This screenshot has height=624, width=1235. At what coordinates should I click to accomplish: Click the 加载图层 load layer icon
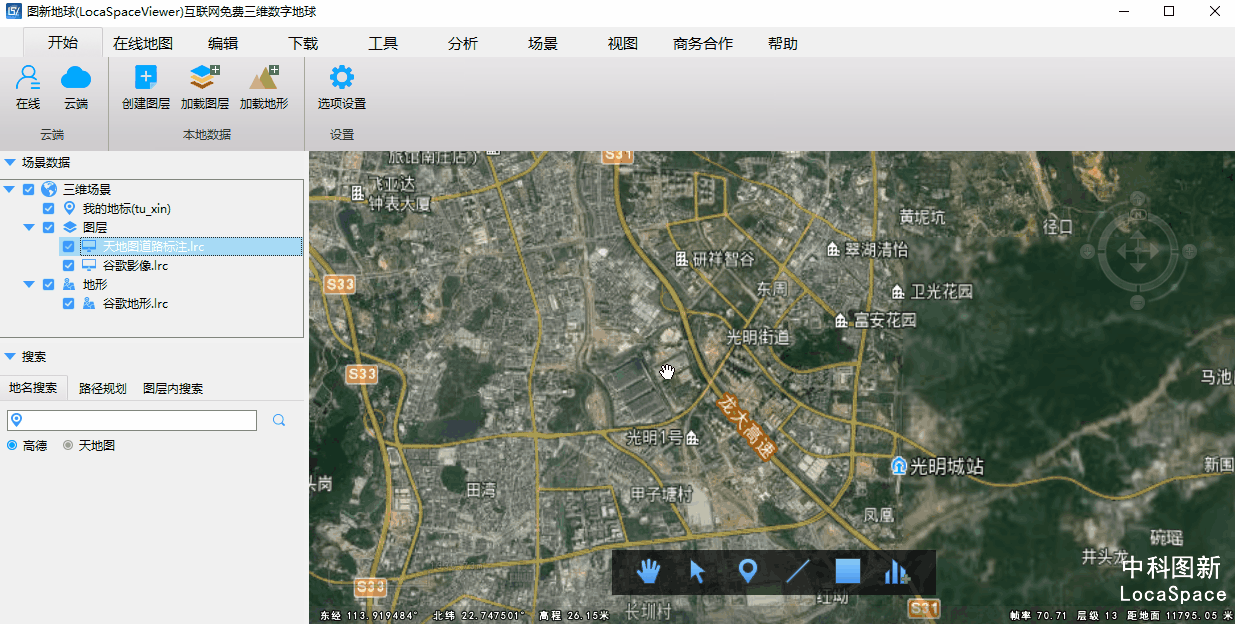click(x=205, y=78)
